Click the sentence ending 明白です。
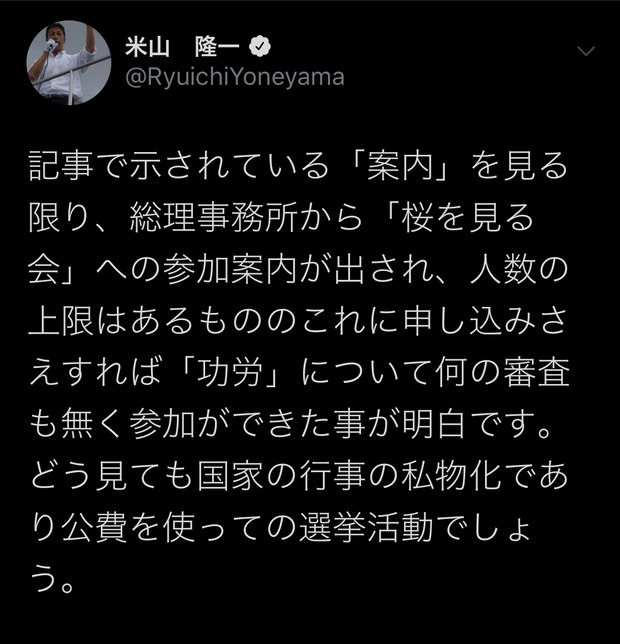This screenshot has width=620, height=644. tap(291, 423)
